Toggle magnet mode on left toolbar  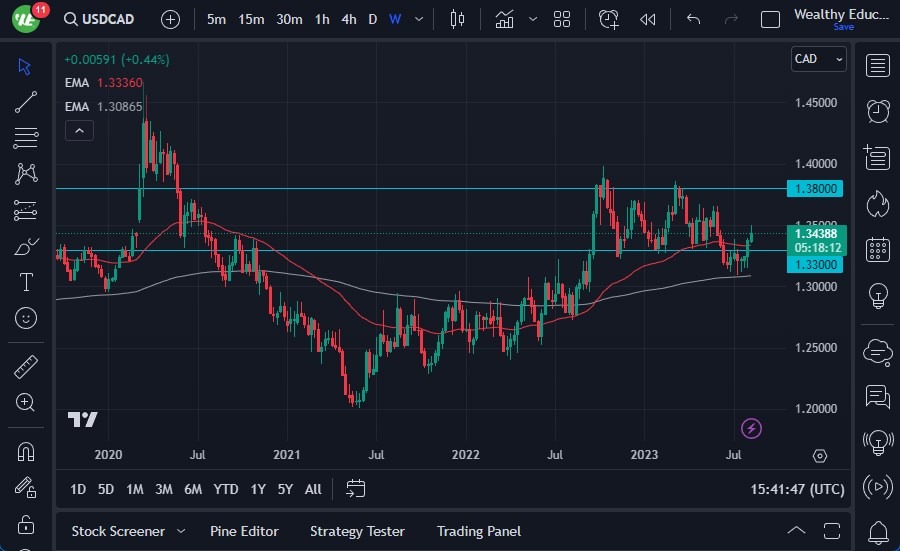[x=26, y=451]
